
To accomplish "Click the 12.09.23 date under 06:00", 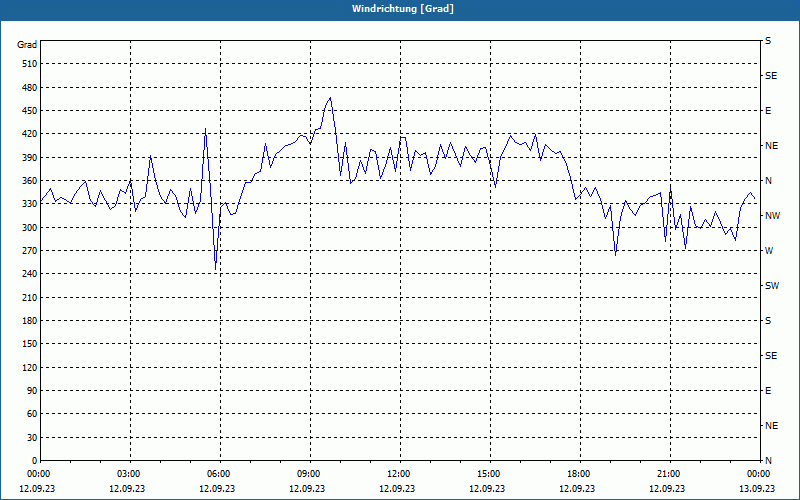I will 217,488.
